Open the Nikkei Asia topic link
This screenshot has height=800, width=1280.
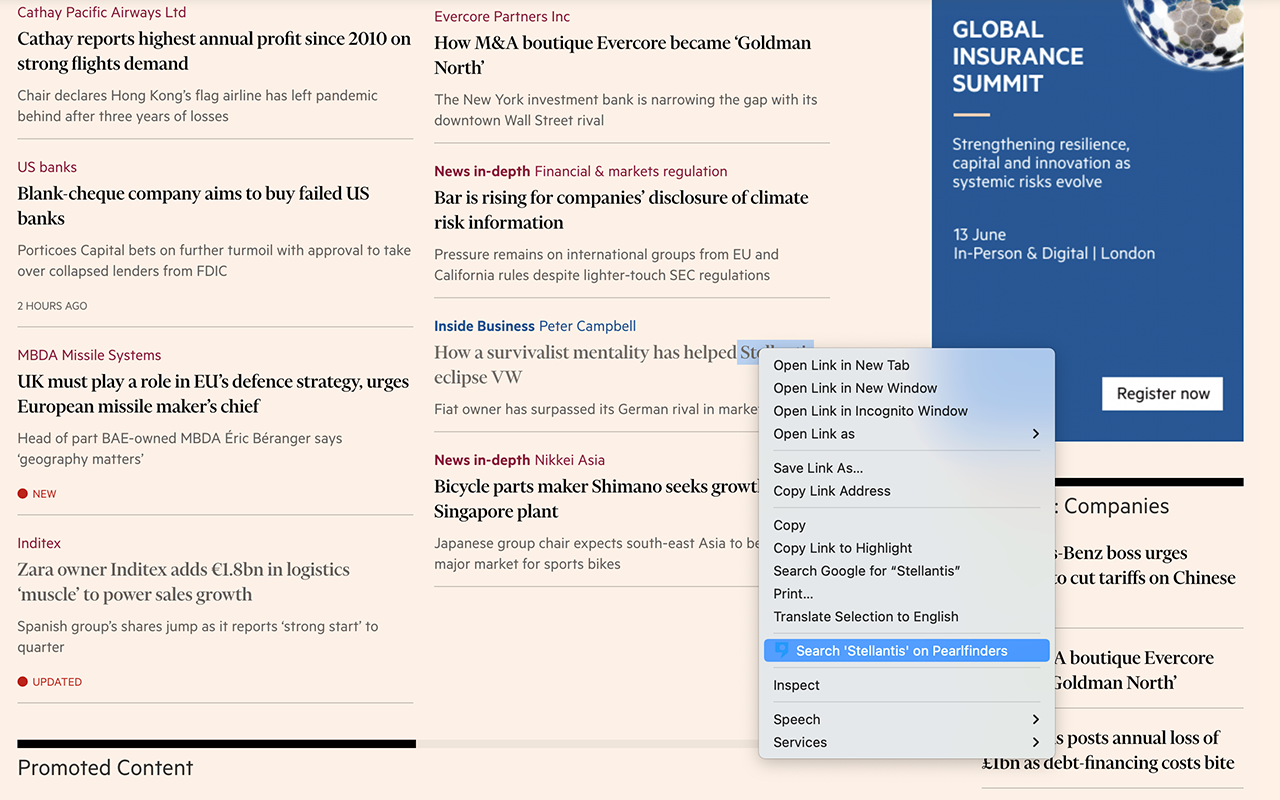point(569,460)
